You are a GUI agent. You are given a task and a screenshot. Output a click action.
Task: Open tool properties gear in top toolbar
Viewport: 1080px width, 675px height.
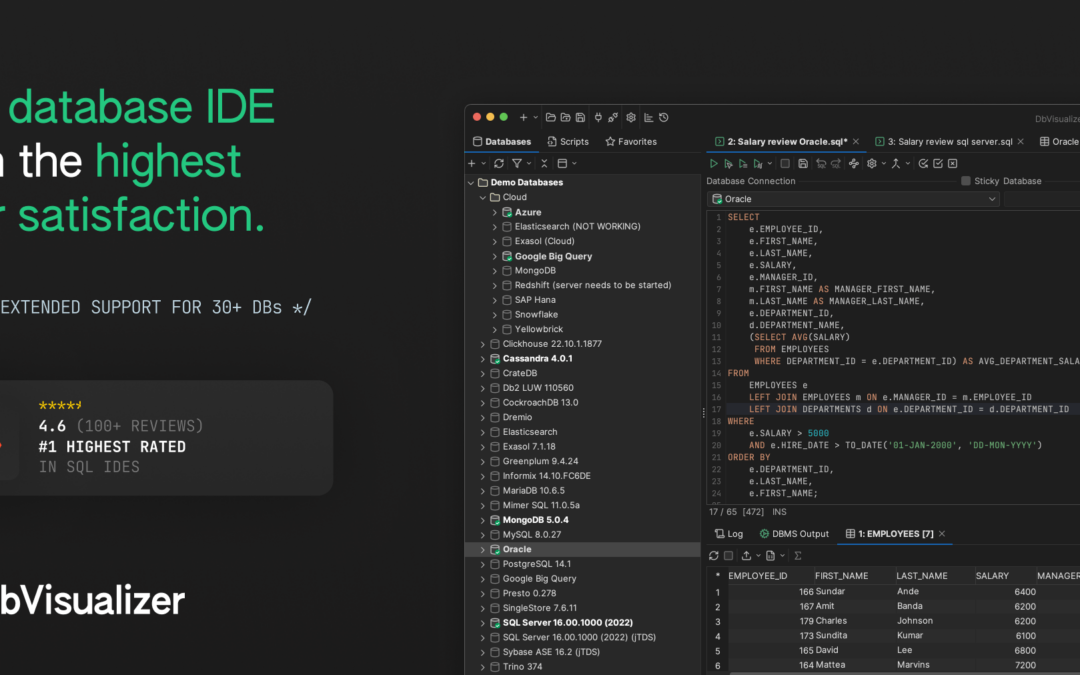[x=631, y=118]
